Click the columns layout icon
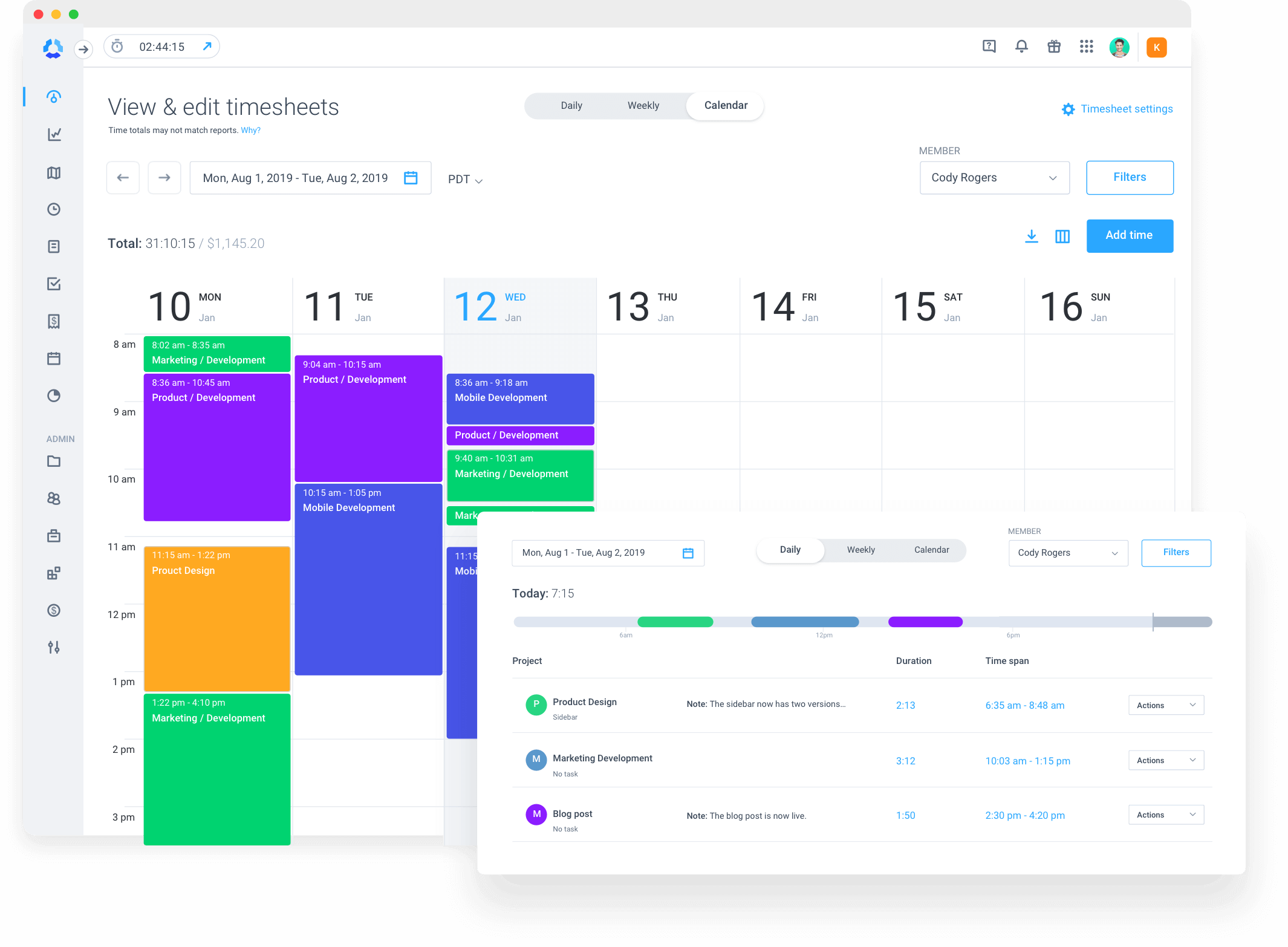 point(1062,236)
